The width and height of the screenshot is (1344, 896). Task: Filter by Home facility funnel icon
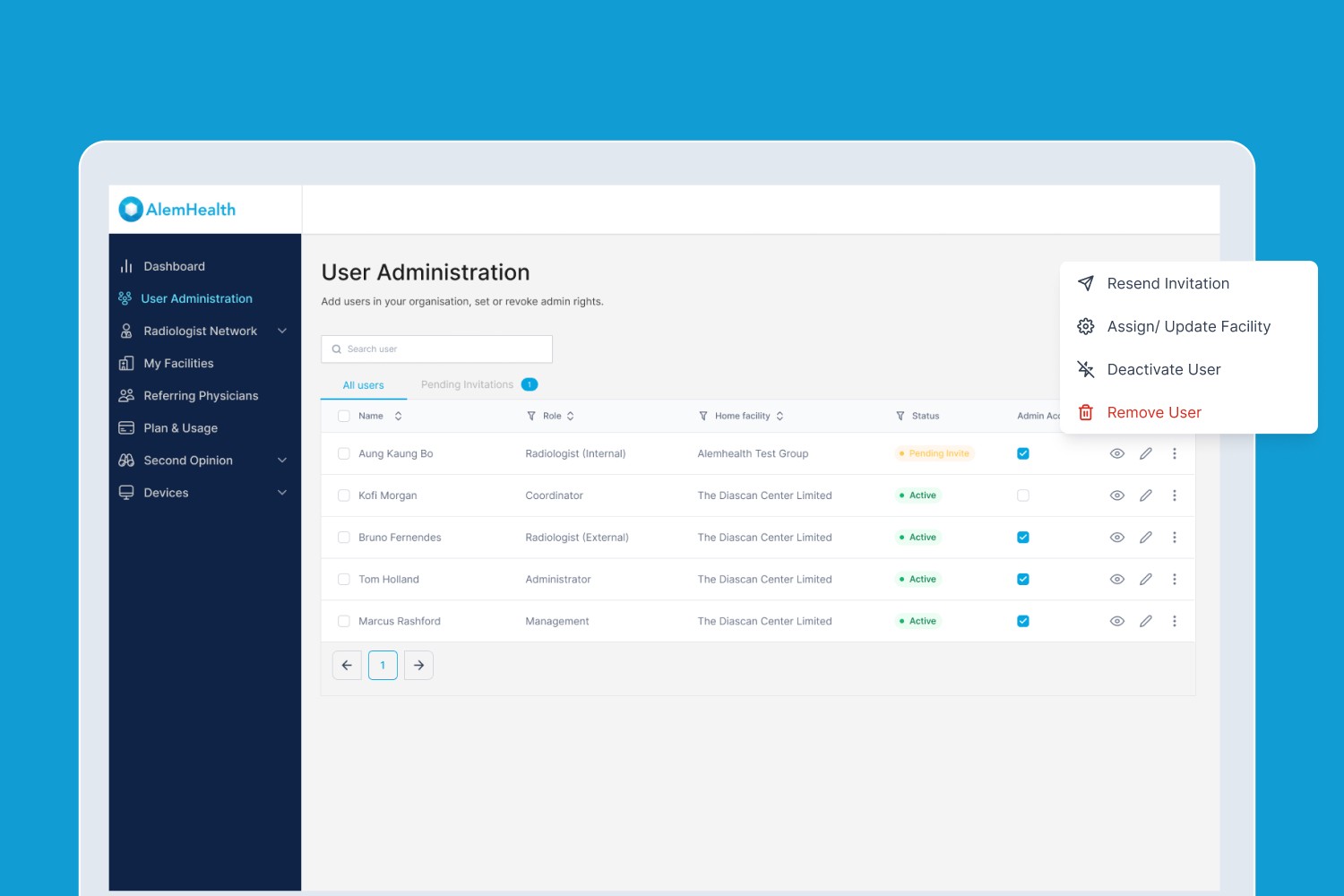[703, 416]
